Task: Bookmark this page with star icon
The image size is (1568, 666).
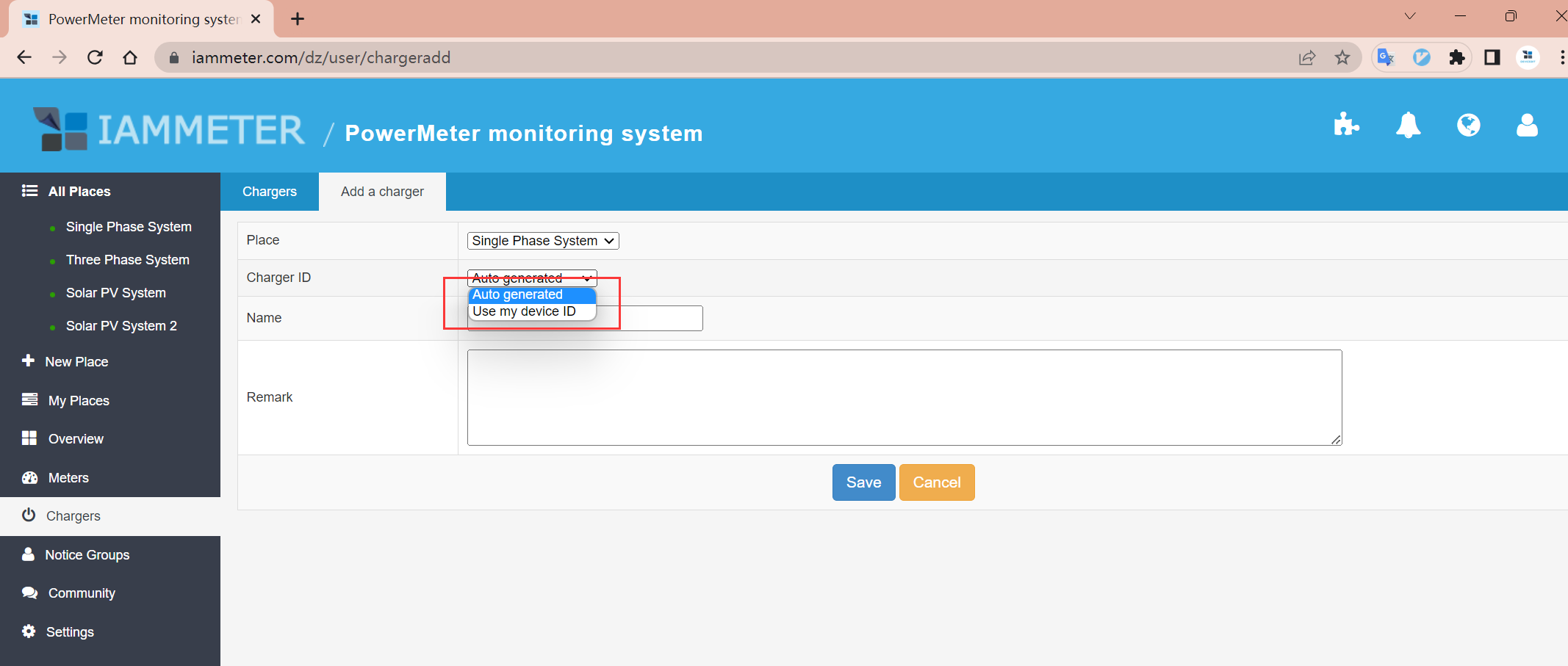Action: pyautogui.click(x=1342, y=57)
